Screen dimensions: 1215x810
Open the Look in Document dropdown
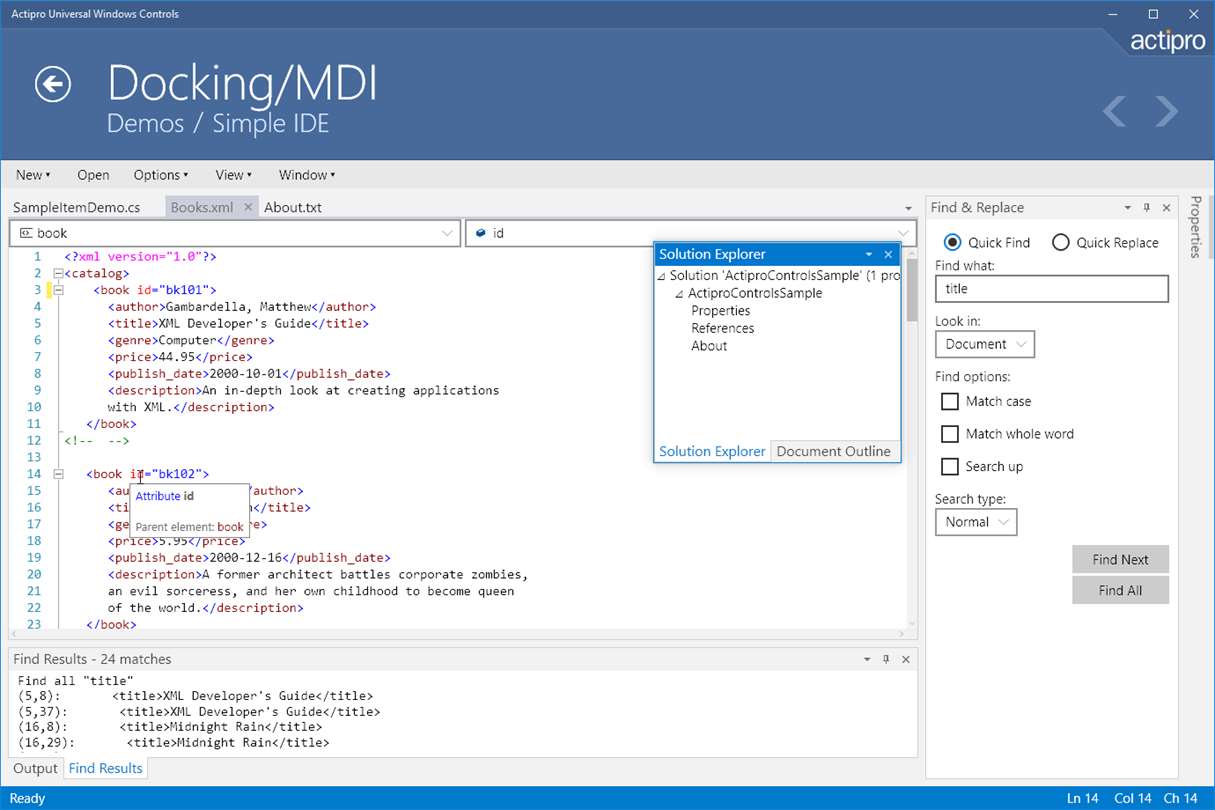click(985, 344)
